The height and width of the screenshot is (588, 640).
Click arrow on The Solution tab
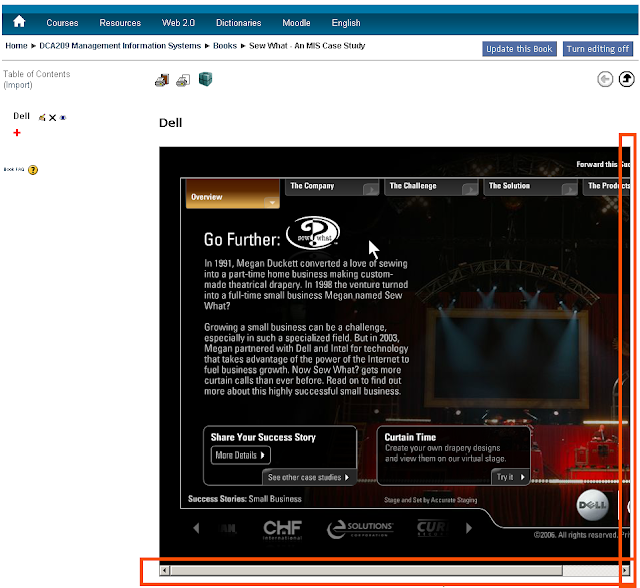pyautogui.click(x=569, y=189)
